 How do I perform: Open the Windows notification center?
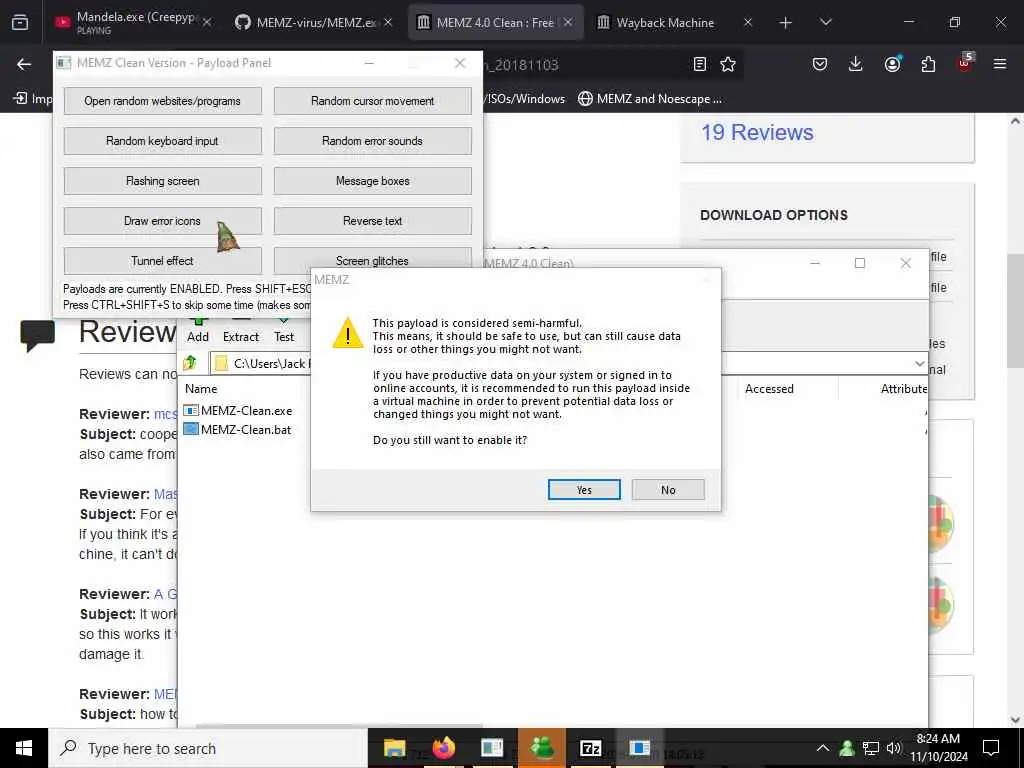991,748
